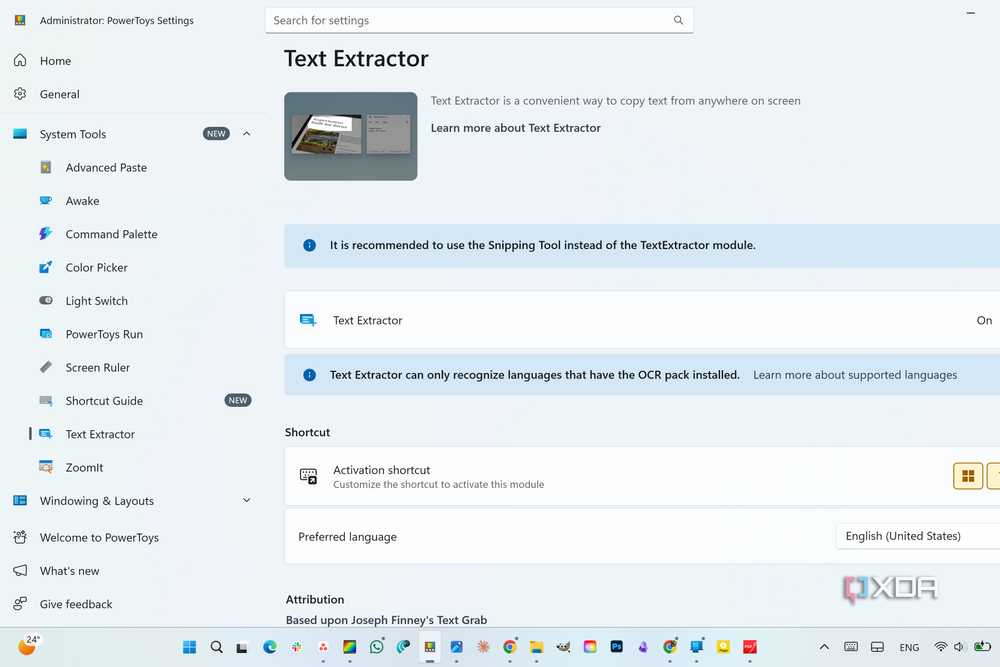Select the Command Palette label in sidebar
This screenshot has width=1000, height=667.
pos(111,234)
